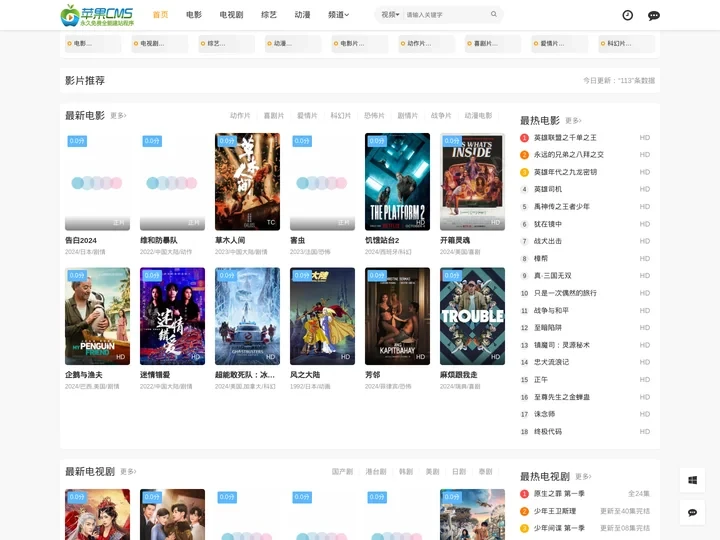Open the 动漫 nav item

coord(302,15)
